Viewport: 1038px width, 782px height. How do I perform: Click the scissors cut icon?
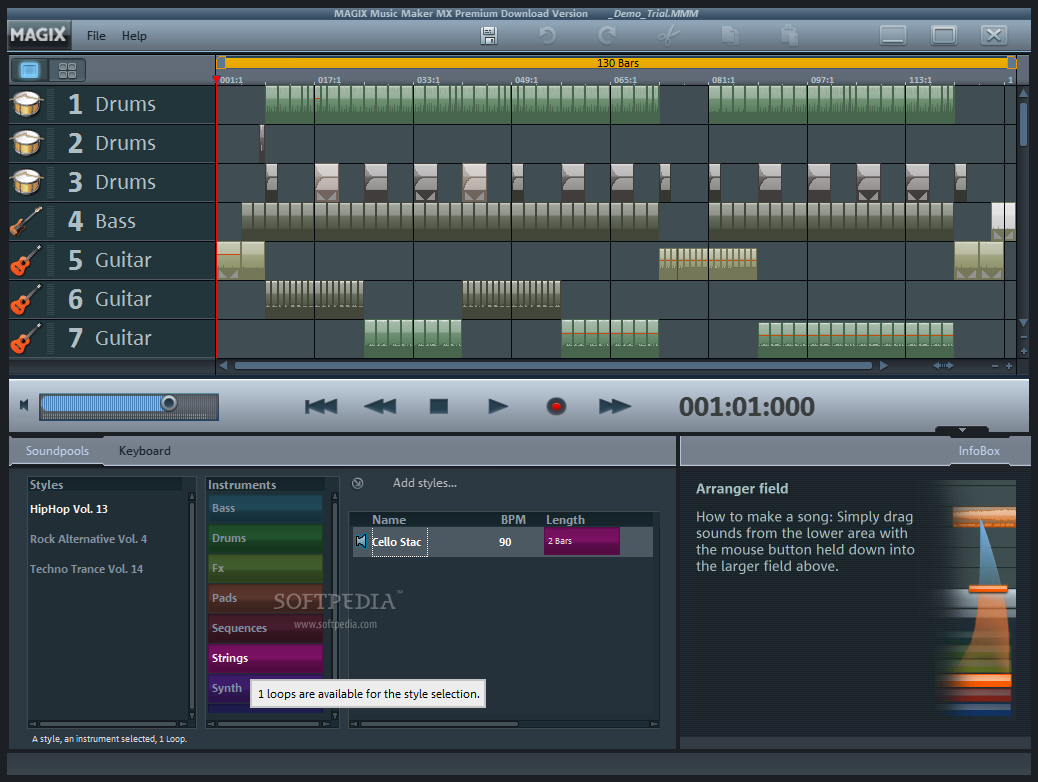click(x=669, y=35)
